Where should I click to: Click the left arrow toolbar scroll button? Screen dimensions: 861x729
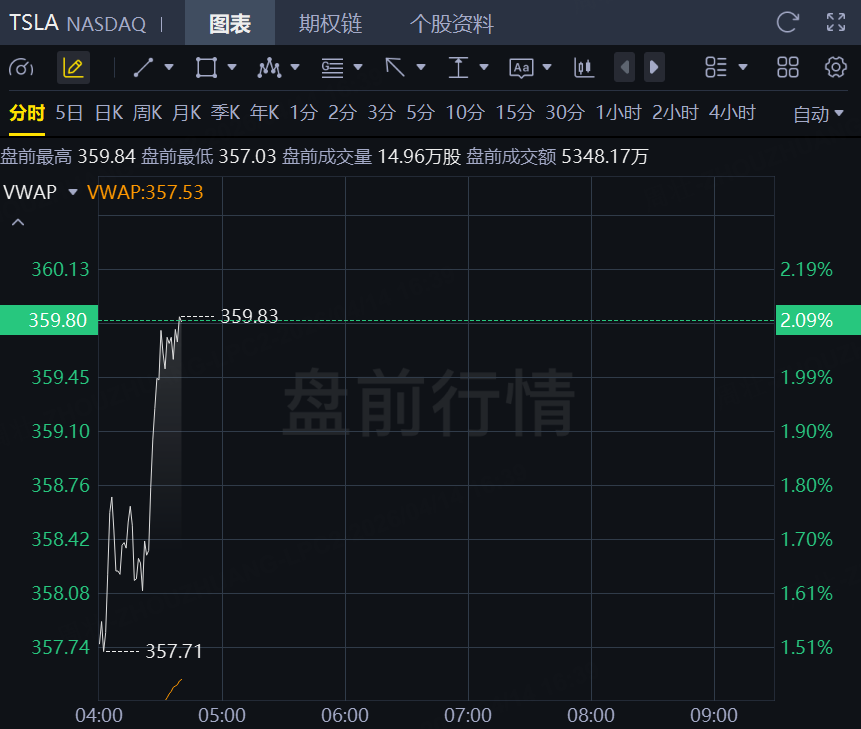coord(624,68)
